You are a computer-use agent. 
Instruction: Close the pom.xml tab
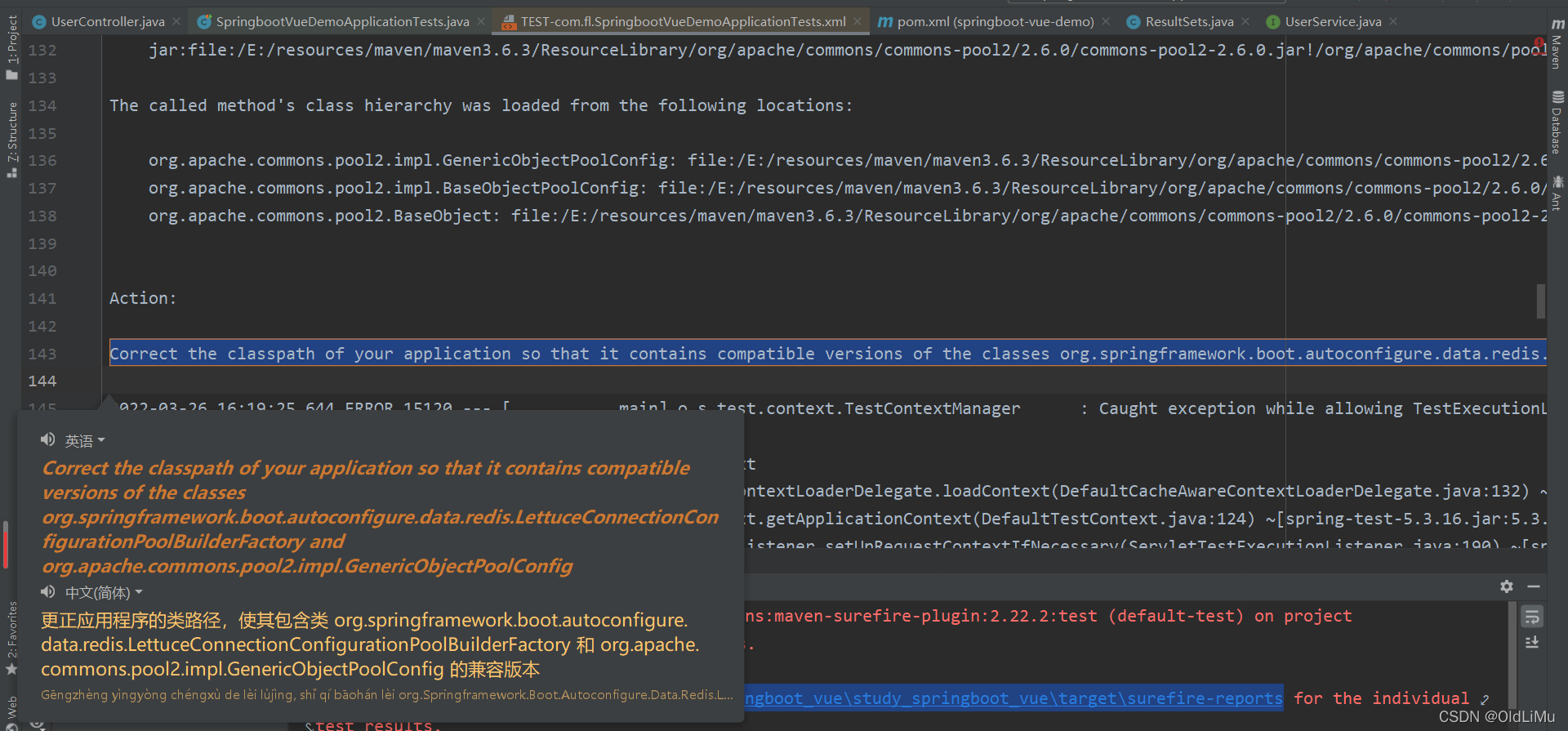[1106, 22]
